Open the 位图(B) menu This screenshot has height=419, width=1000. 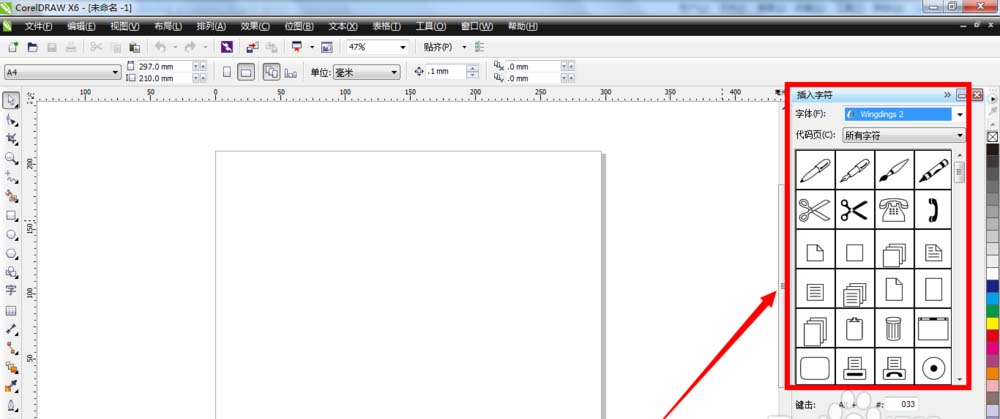(299, 26)
